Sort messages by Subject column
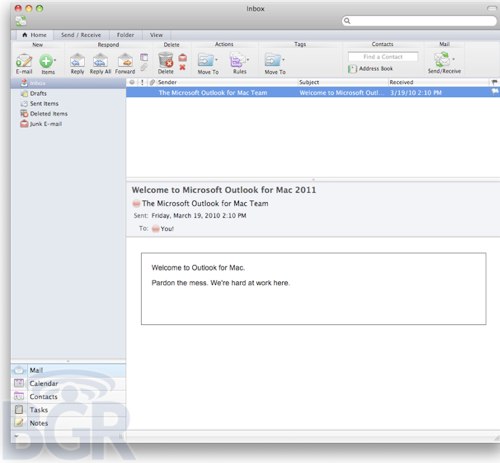500x463 pixels. click(x=343, y=82)
